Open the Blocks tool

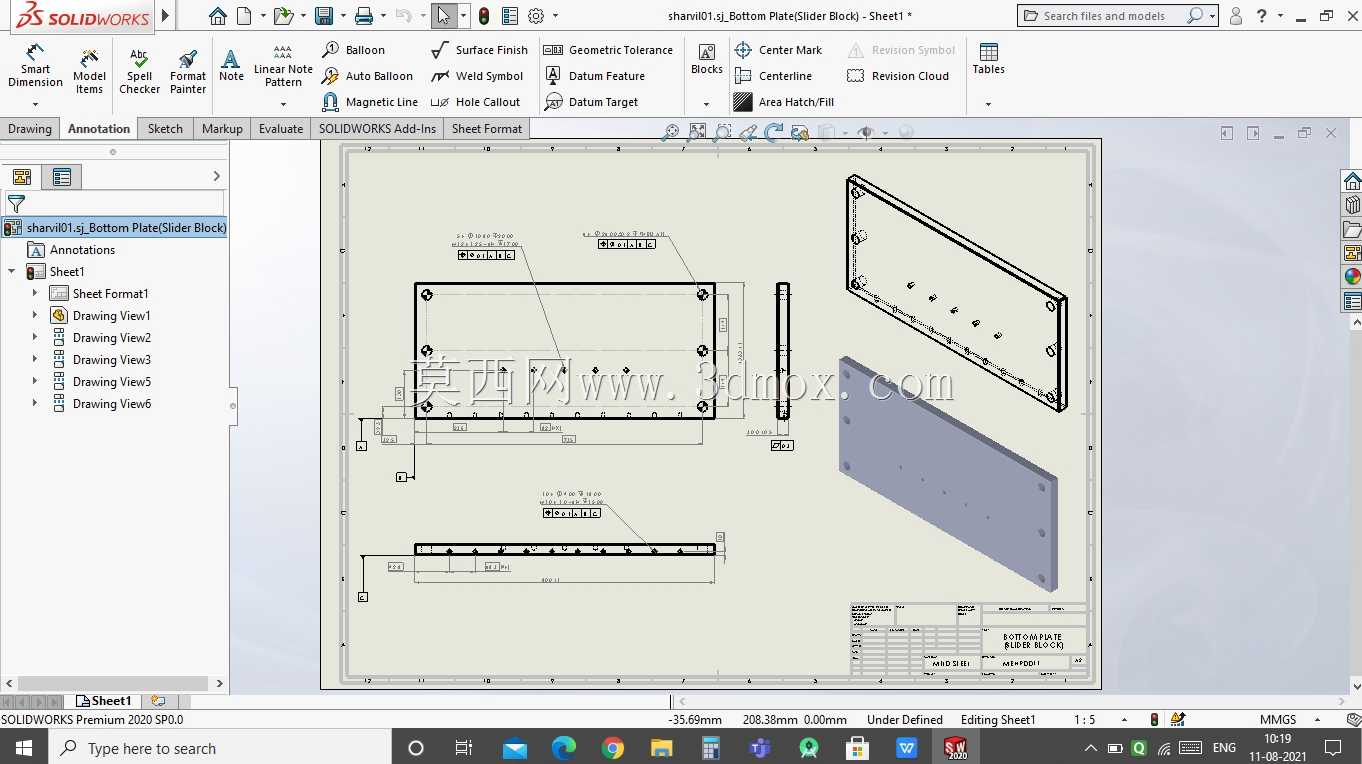[x=706, y=60]
